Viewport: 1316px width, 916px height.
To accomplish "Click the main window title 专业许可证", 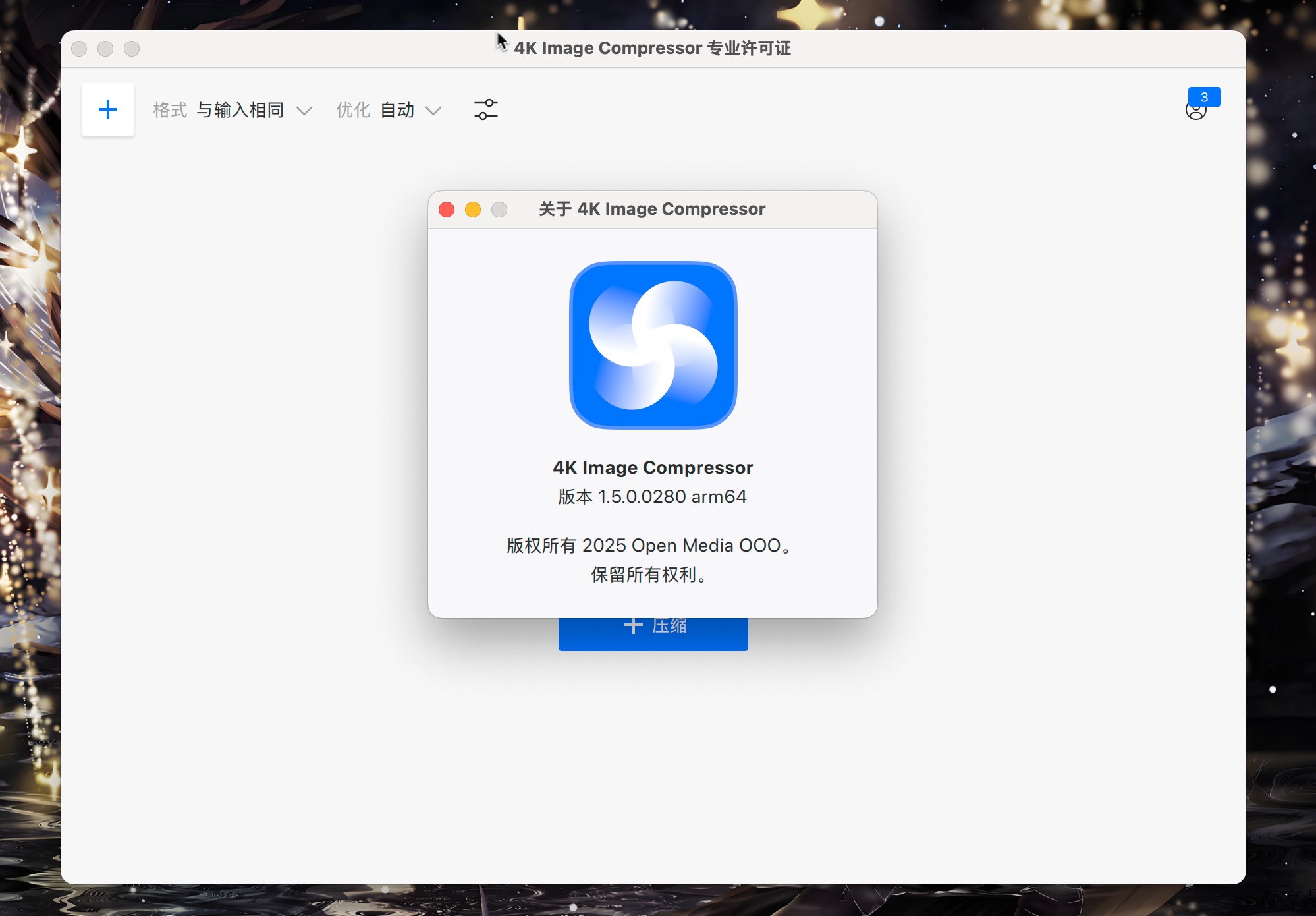I will (x=652, y=48).
